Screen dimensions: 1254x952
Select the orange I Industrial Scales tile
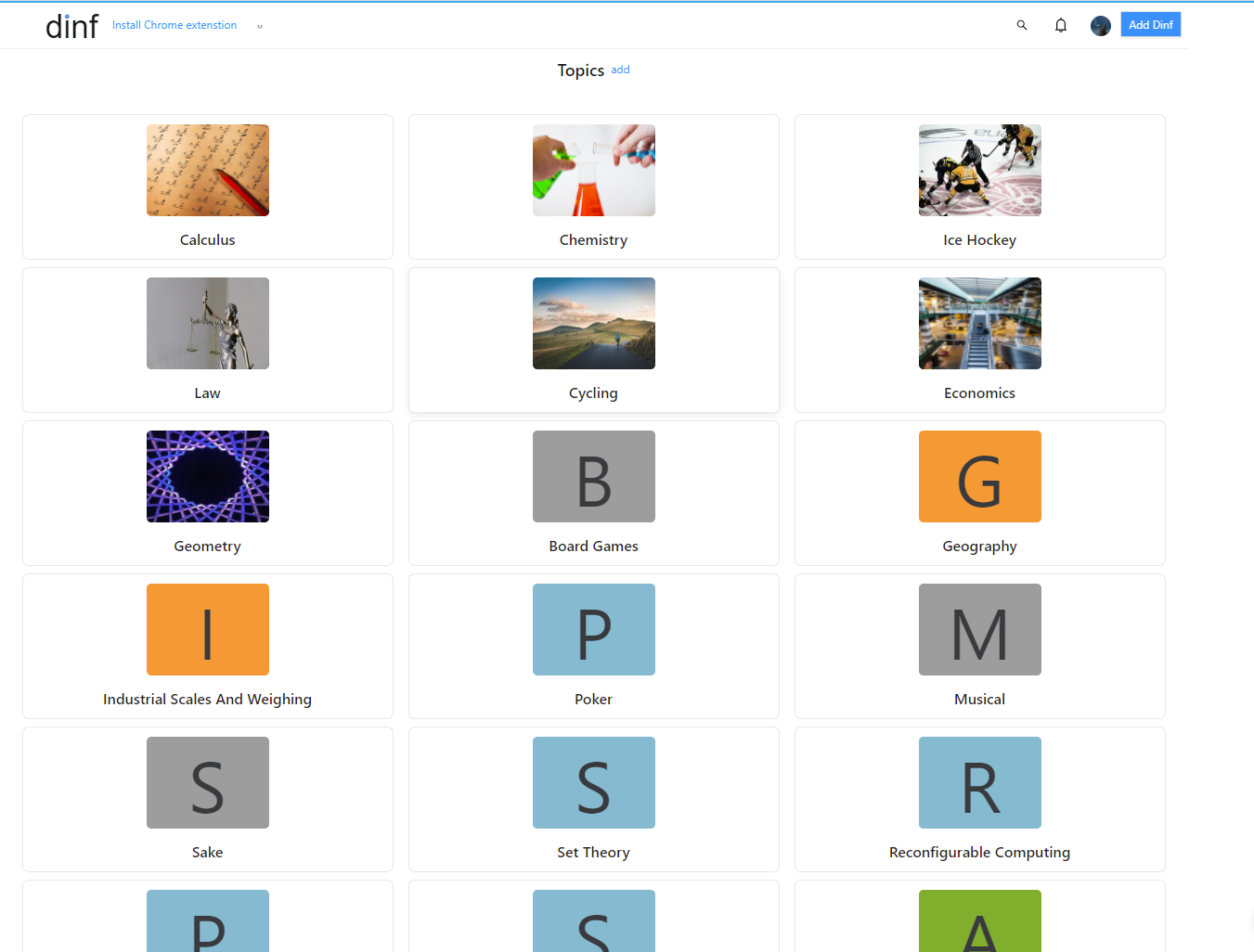click(208, 630)
